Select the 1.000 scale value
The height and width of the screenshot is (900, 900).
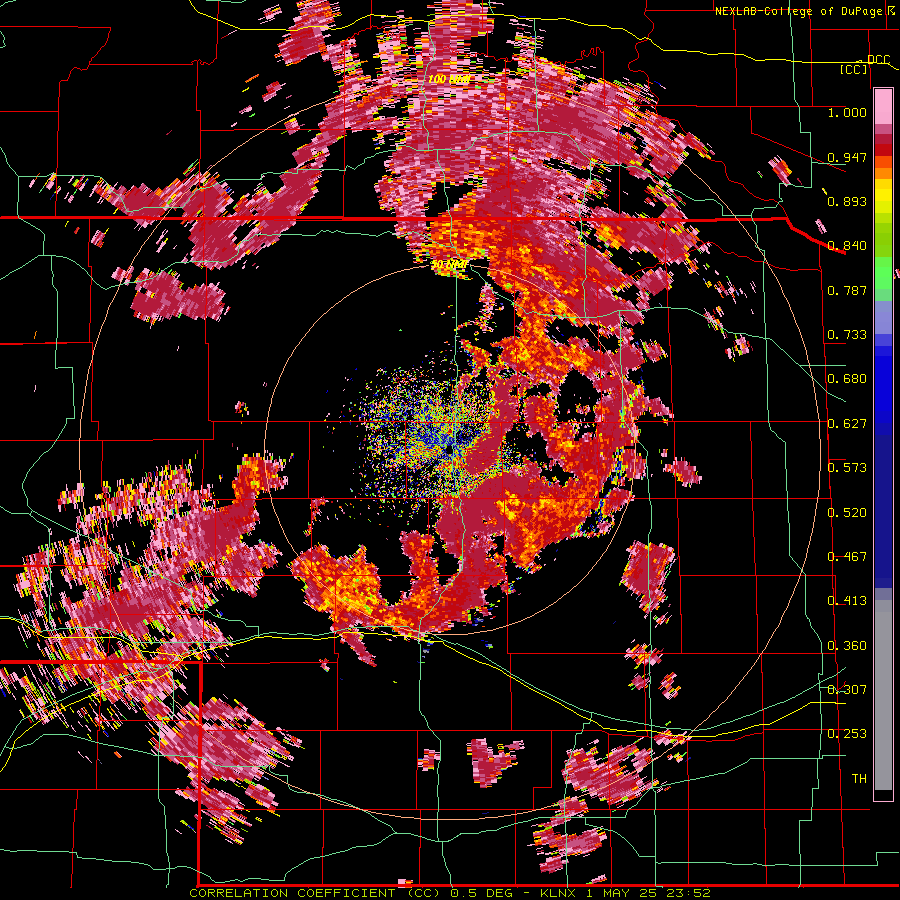(847, 113)
